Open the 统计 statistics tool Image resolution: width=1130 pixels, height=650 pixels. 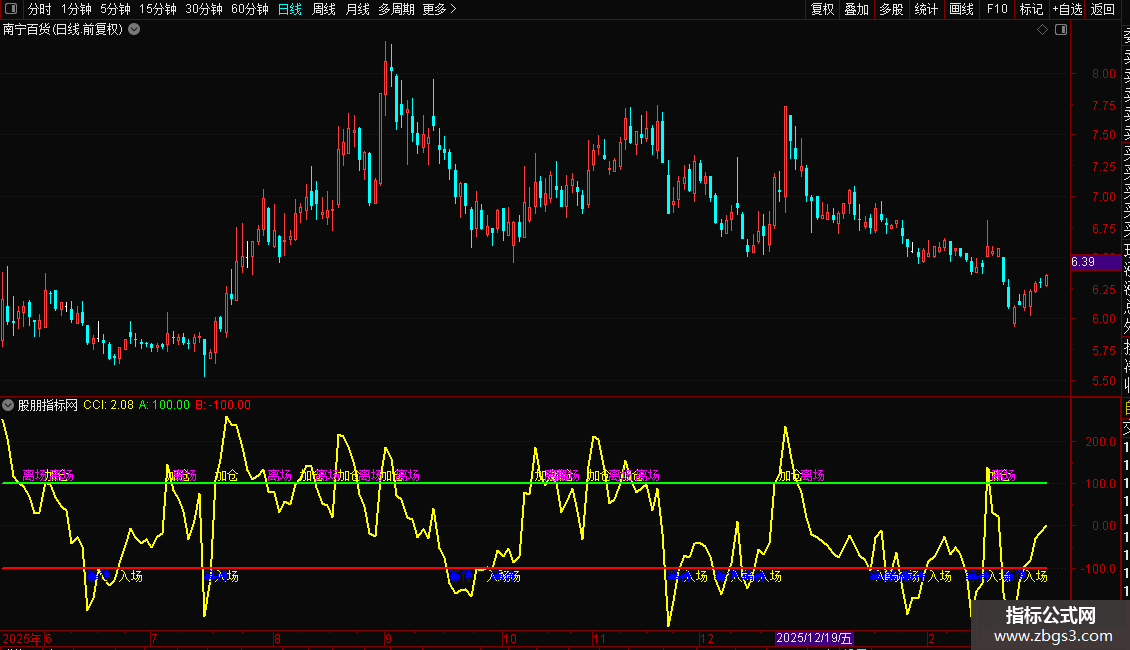coord(926,9)
